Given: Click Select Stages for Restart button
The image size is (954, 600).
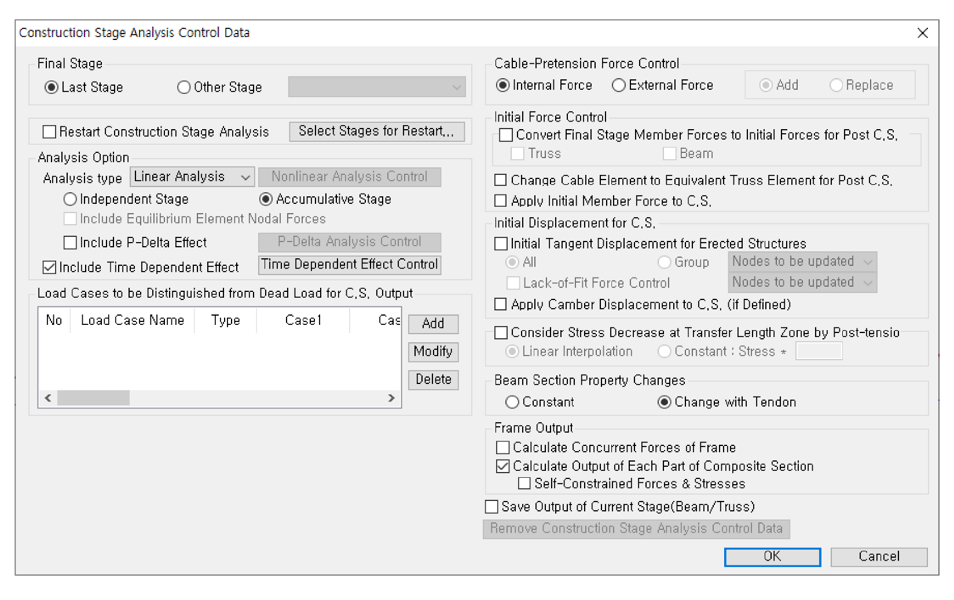Looking at the screenshot, I should pos(376,131).
